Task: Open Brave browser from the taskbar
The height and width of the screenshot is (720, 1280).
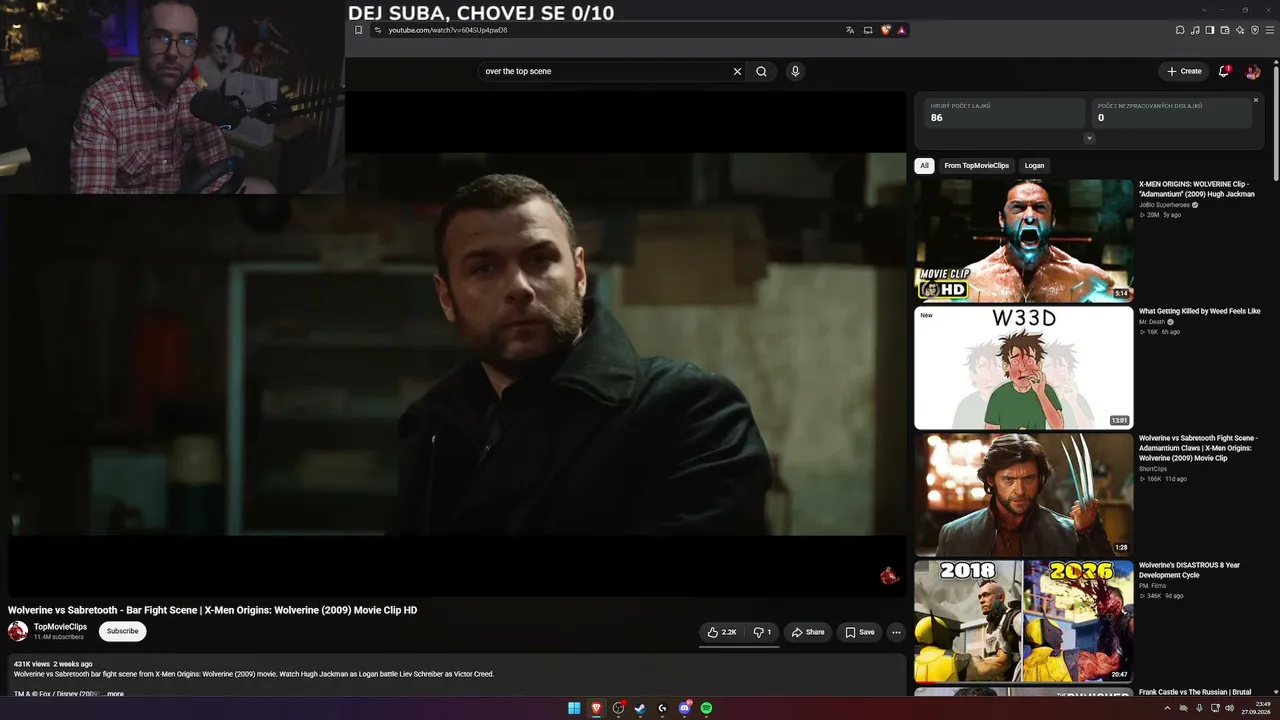Action: pyautogui.click(x=596, y=708)
